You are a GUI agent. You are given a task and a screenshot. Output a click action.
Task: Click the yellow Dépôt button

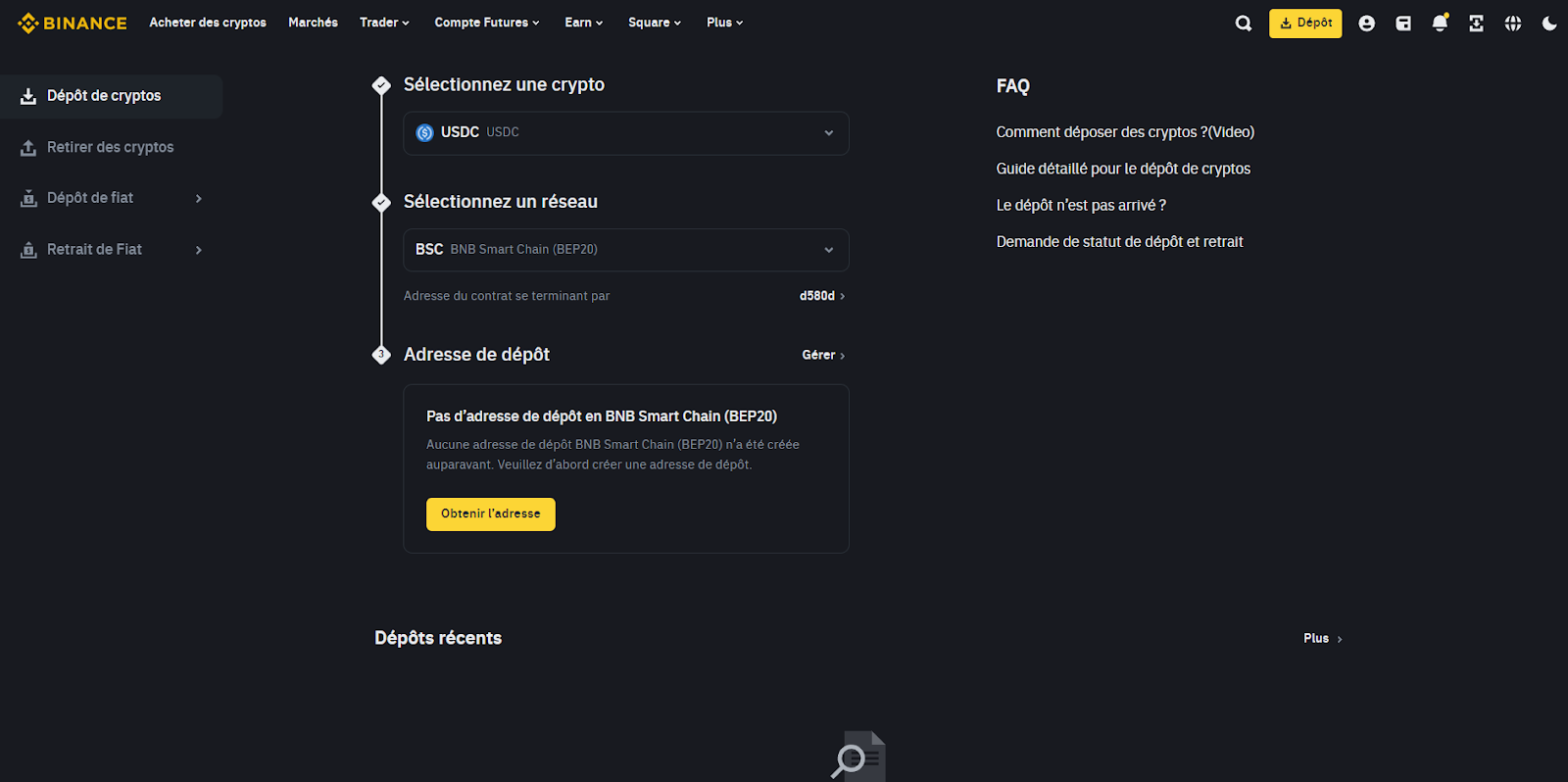click(x=1305, y=24)
